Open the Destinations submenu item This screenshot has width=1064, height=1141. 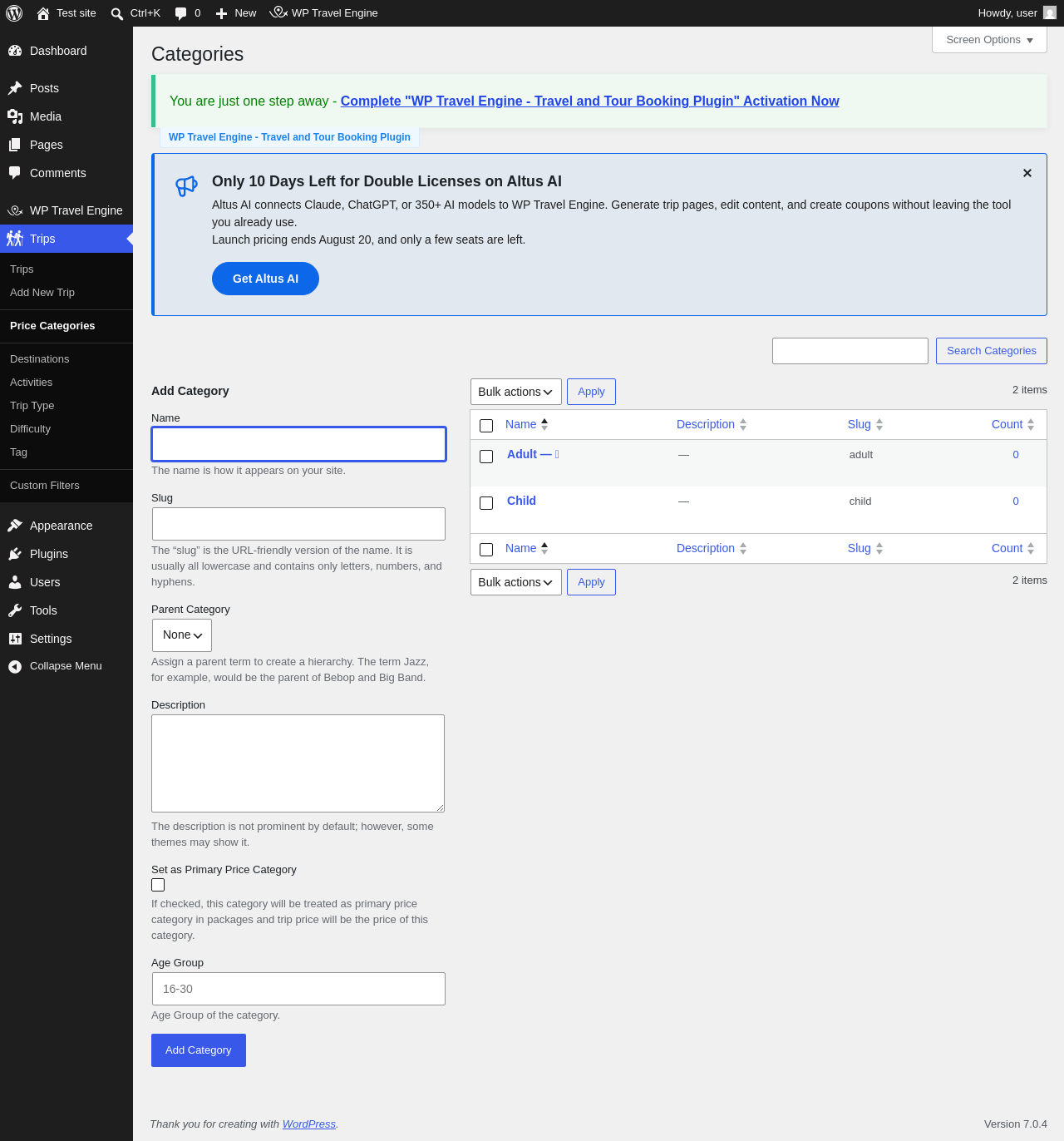click(x=40, y=359)
